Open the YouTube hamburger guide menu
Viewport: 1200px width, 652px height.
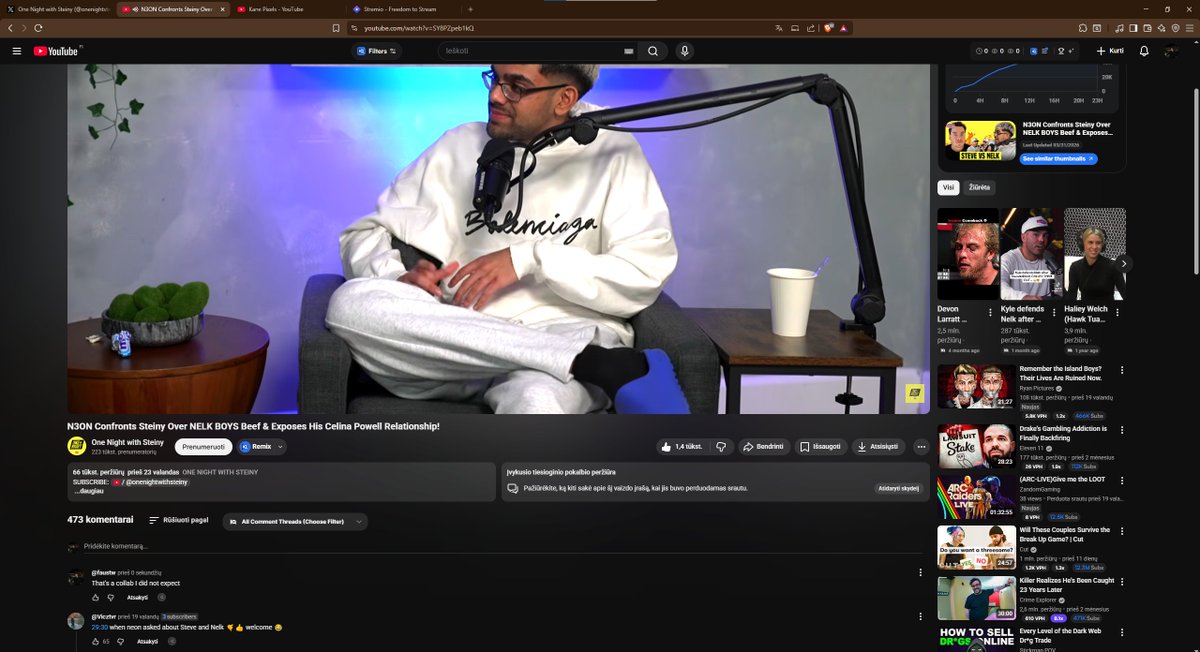pos(16,51)
